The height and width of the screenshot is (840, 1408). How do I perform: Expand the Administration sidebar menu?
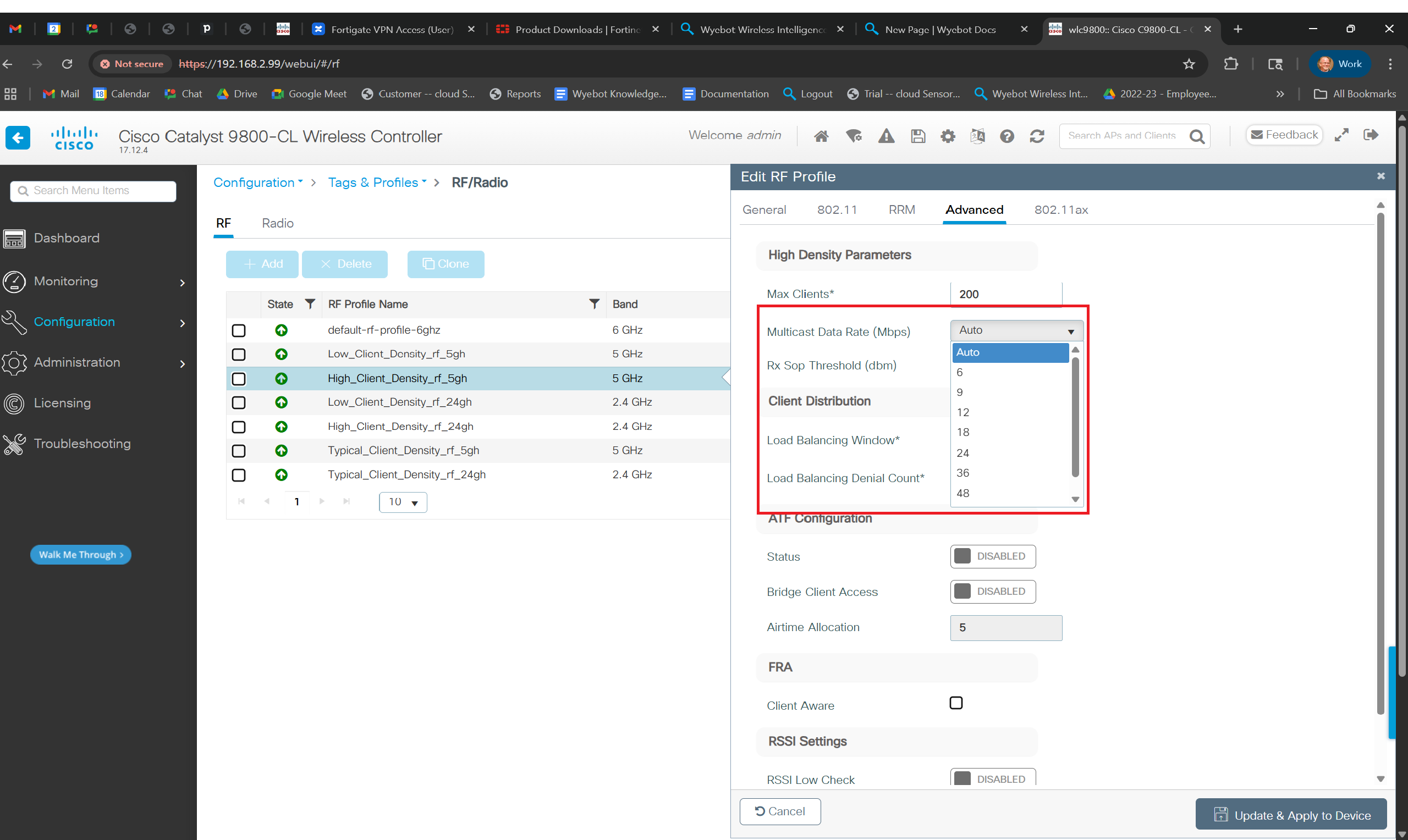[94, 363]
